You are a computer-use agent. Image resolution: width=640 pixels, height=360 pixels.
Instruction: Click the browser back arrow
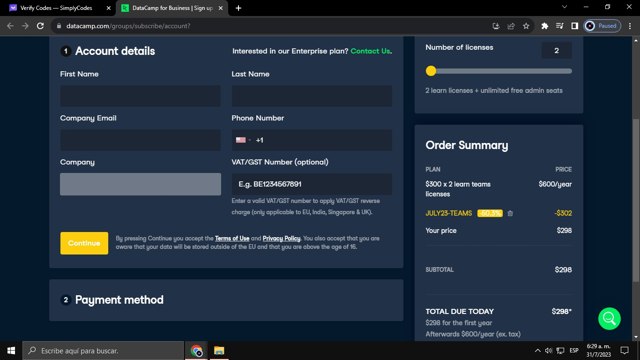(x=10, y=26)
